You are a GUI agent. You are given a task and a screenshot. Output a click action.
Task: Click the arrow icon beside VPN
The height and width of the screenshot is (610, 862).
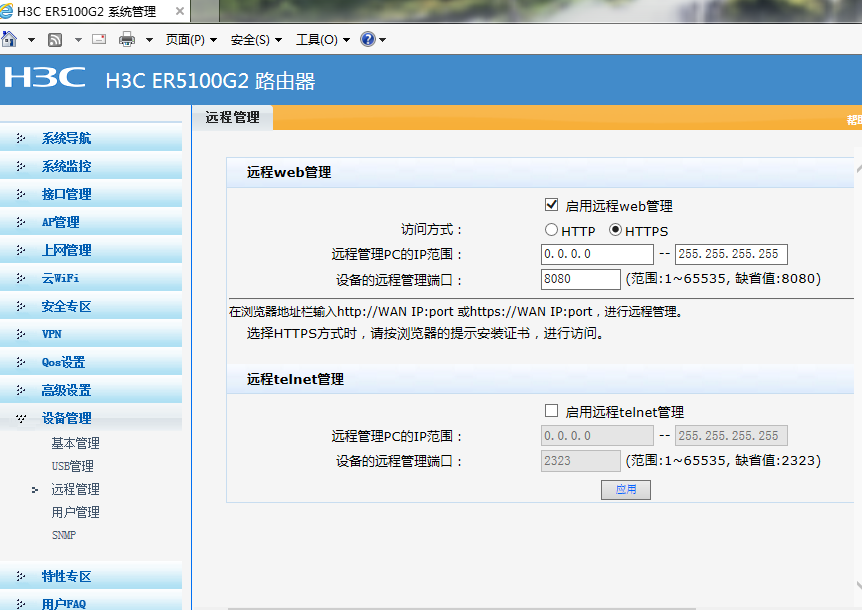(x=21, y=334)
